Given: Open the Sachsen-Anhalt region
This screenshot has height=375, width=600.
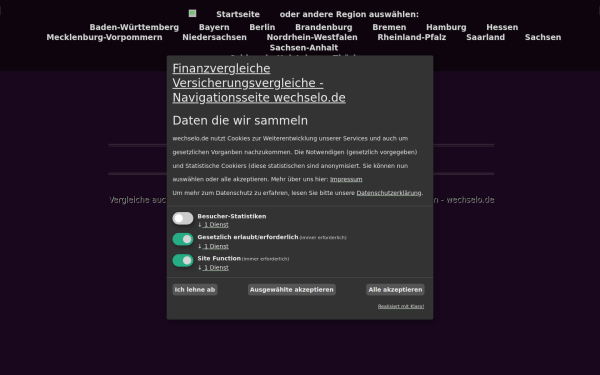Looking at the screenshot, I should [304, 47].
